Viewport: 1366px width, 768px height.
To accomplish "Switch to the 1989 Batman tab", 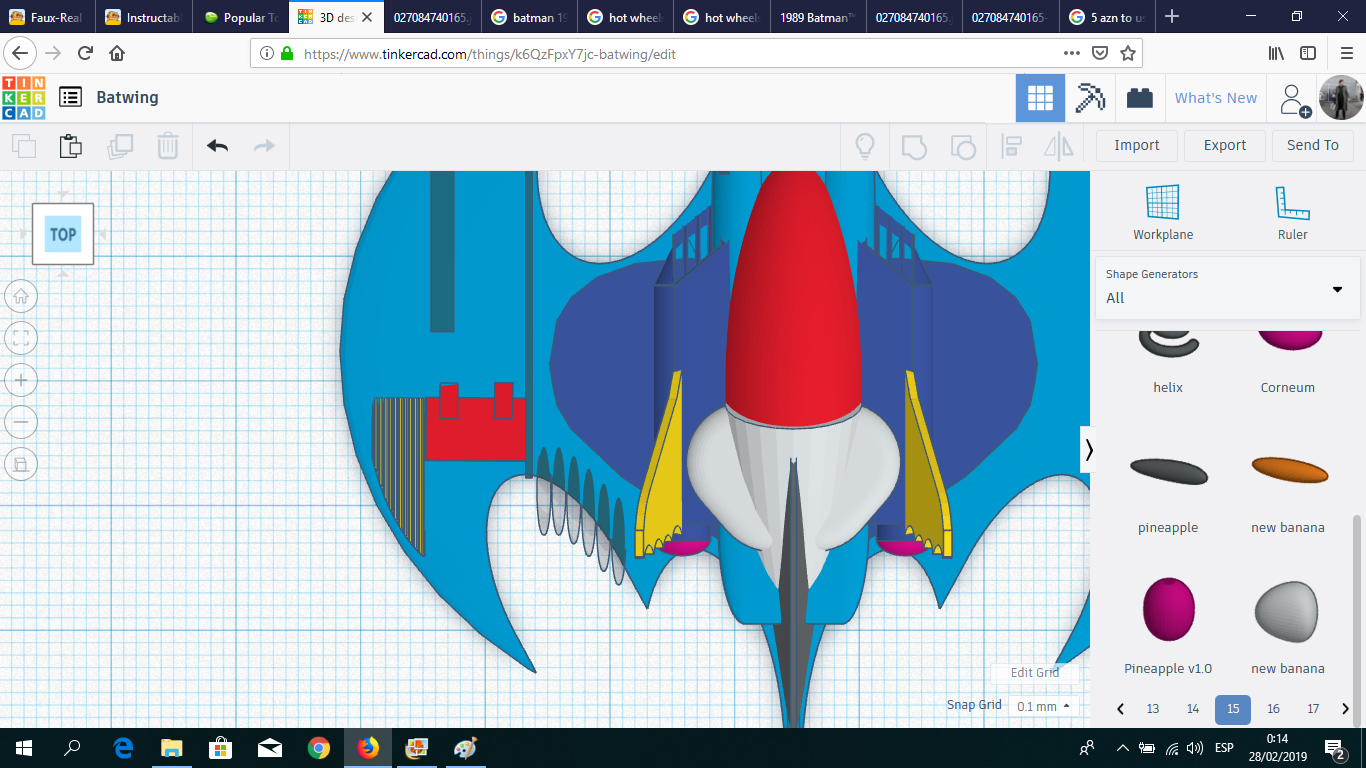I will pyautogui.click(x=817, y=17).
